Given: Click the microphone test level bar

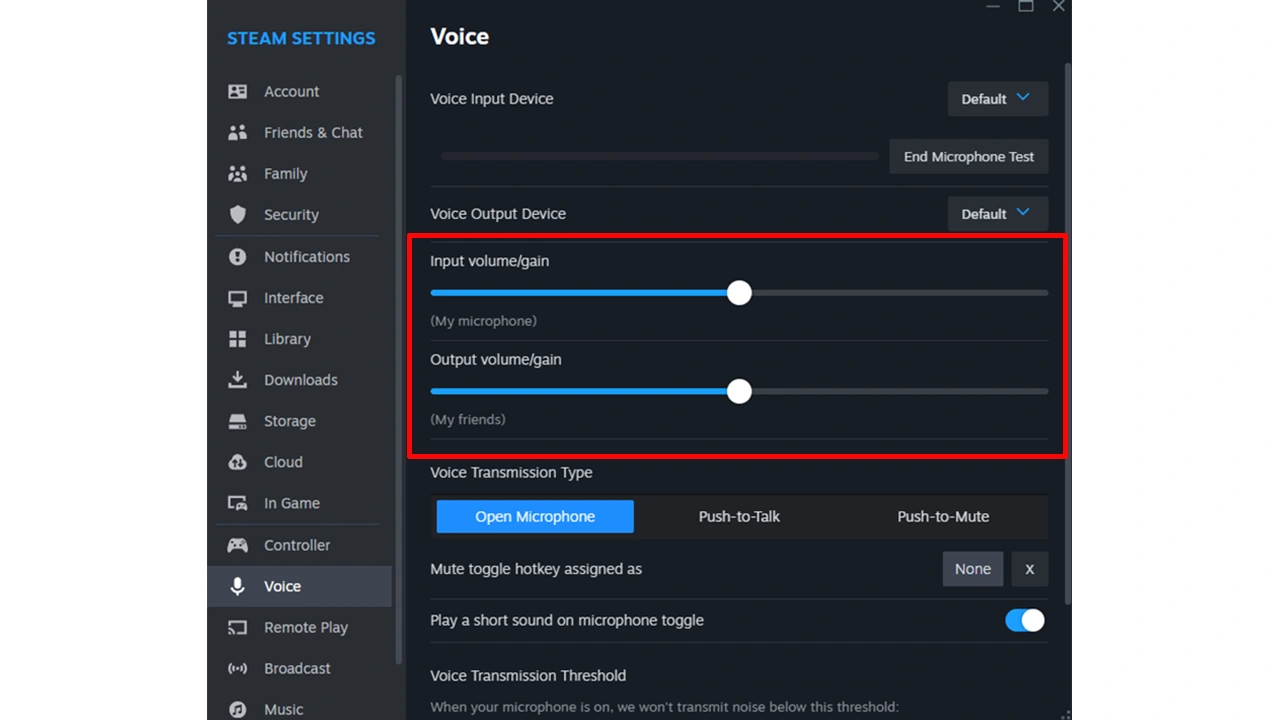Looking at the screenshot, I should pyautogui.click(x=660, y=156).
